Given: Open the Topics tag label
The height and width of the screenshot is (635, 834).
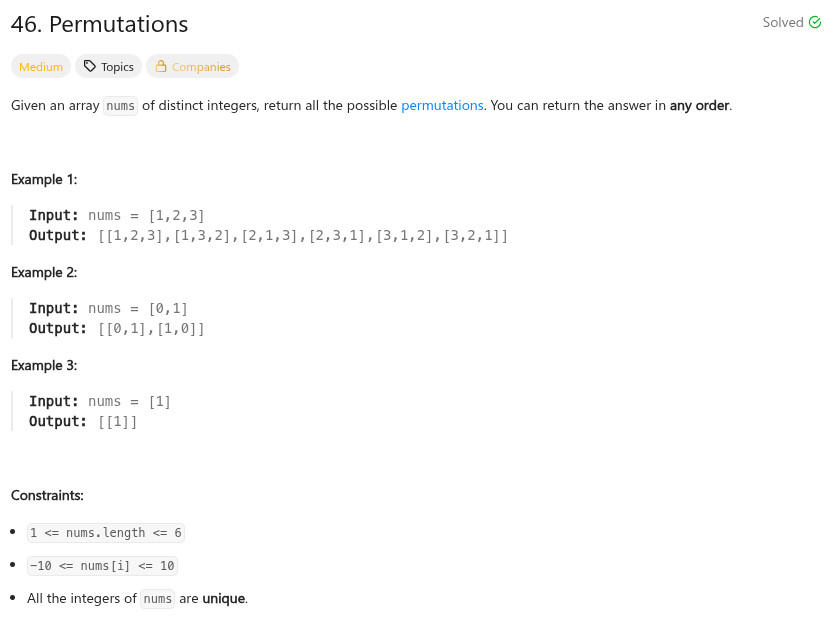Looking at the screenshot, I should (117, 67).
